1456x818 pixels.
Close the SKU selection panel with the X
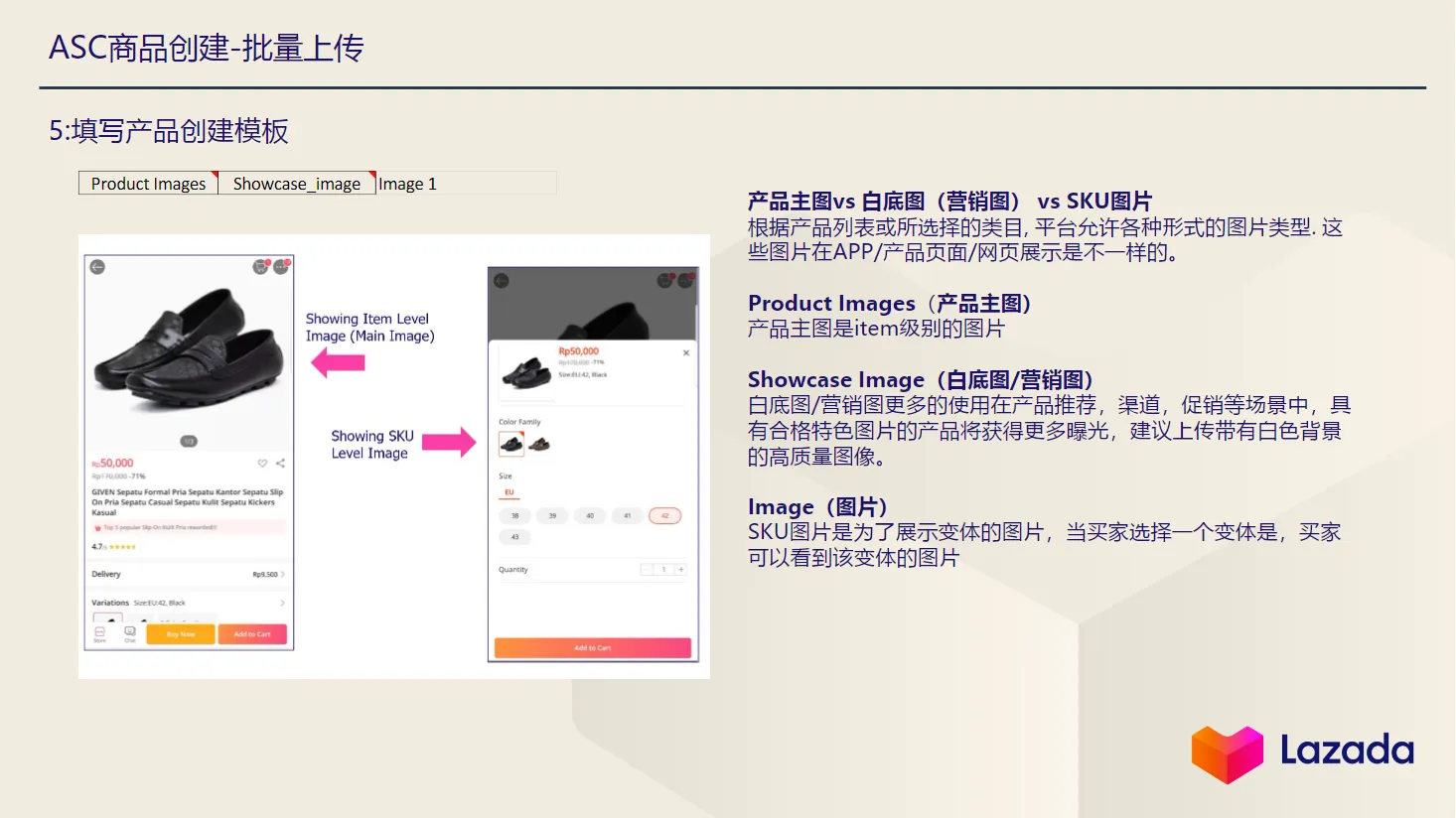click(686, 352)
